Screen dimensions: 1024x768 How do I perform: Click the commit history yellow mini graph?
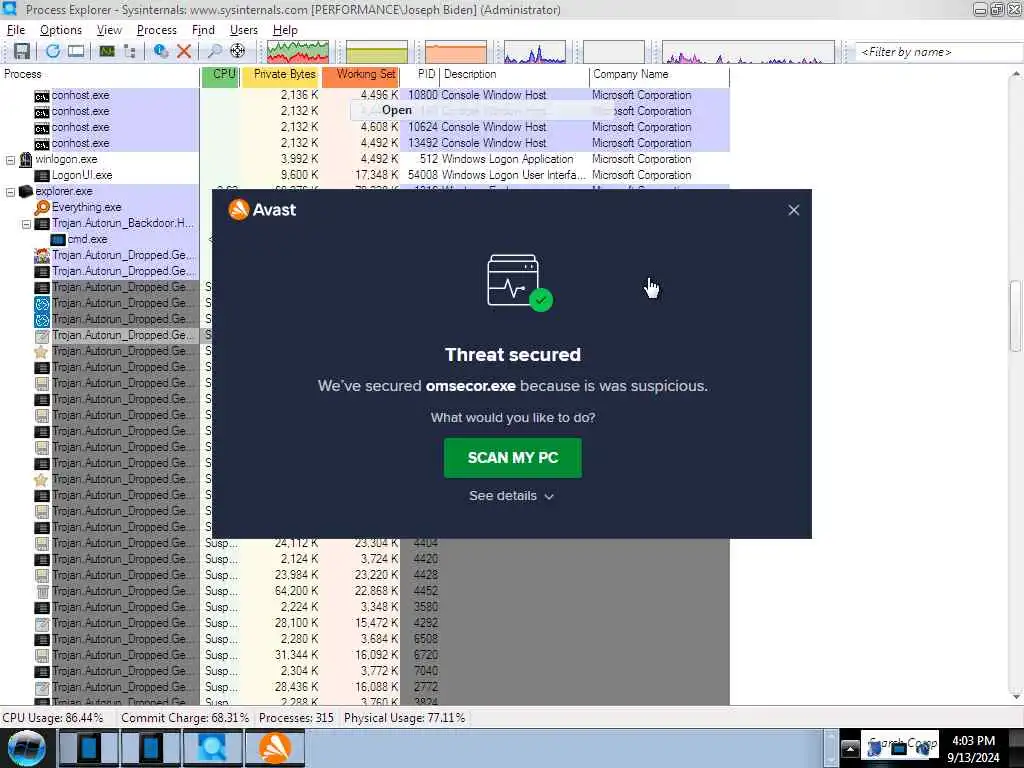coord(377,52)
